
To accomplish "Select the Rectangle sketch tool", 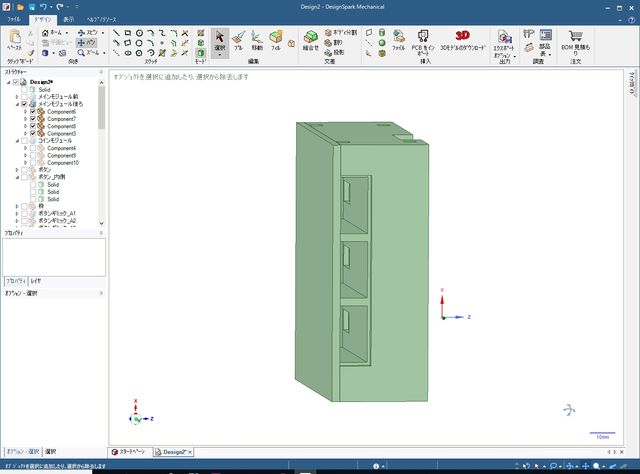I will click(128, 33).
